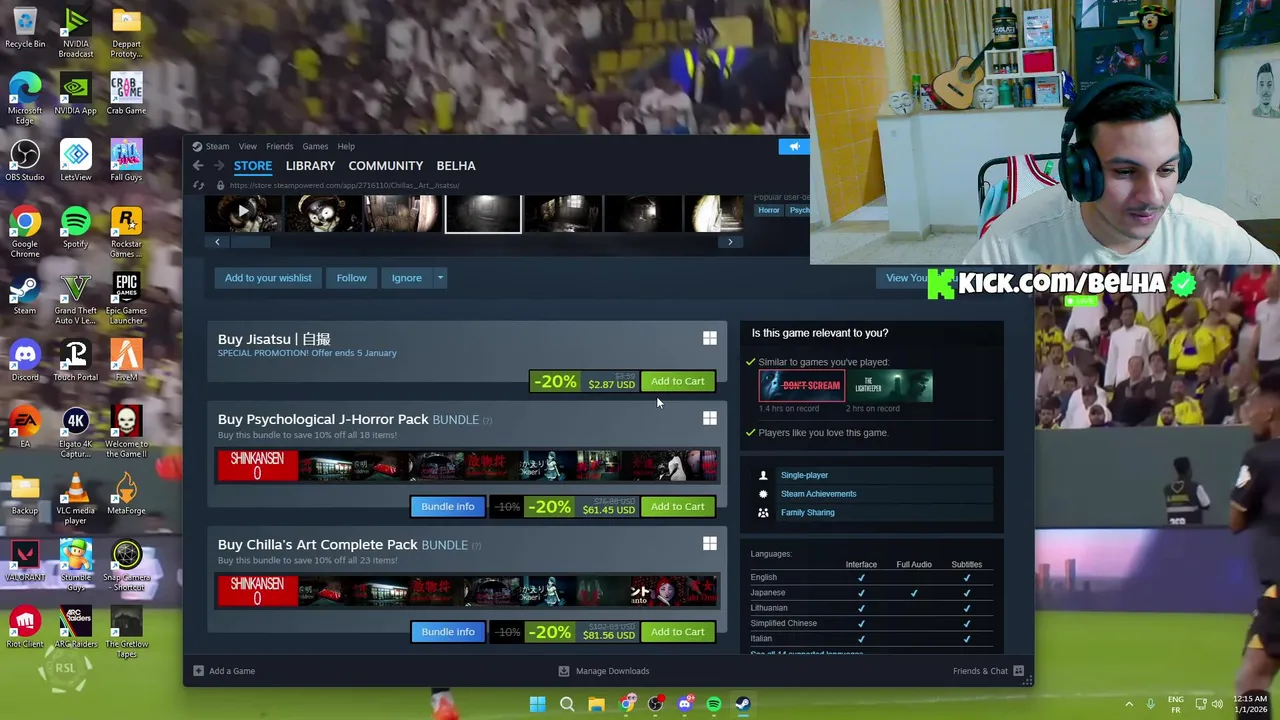Add Chilla's Art Complete Pack to cart
Screen dimensions: 1280x720
[x=677, y=632]
